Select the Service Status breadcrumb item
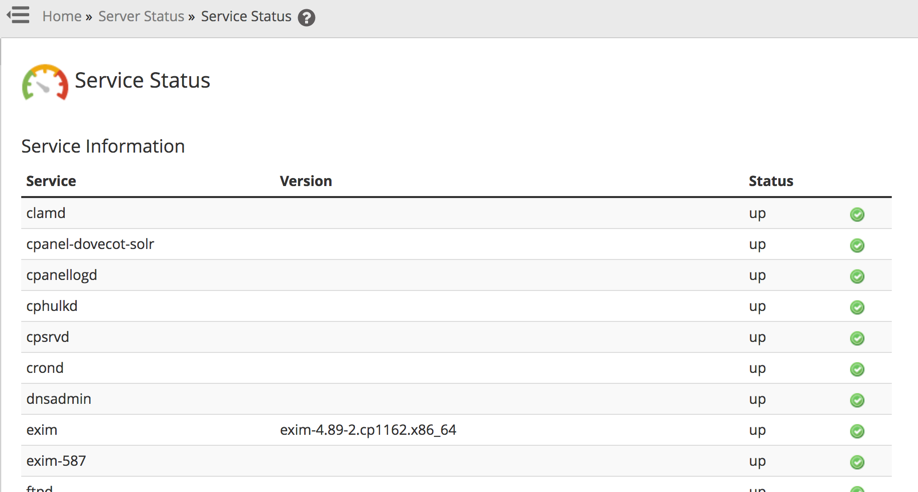Screen dimensions: 918x492 click(x=246, y=17)
